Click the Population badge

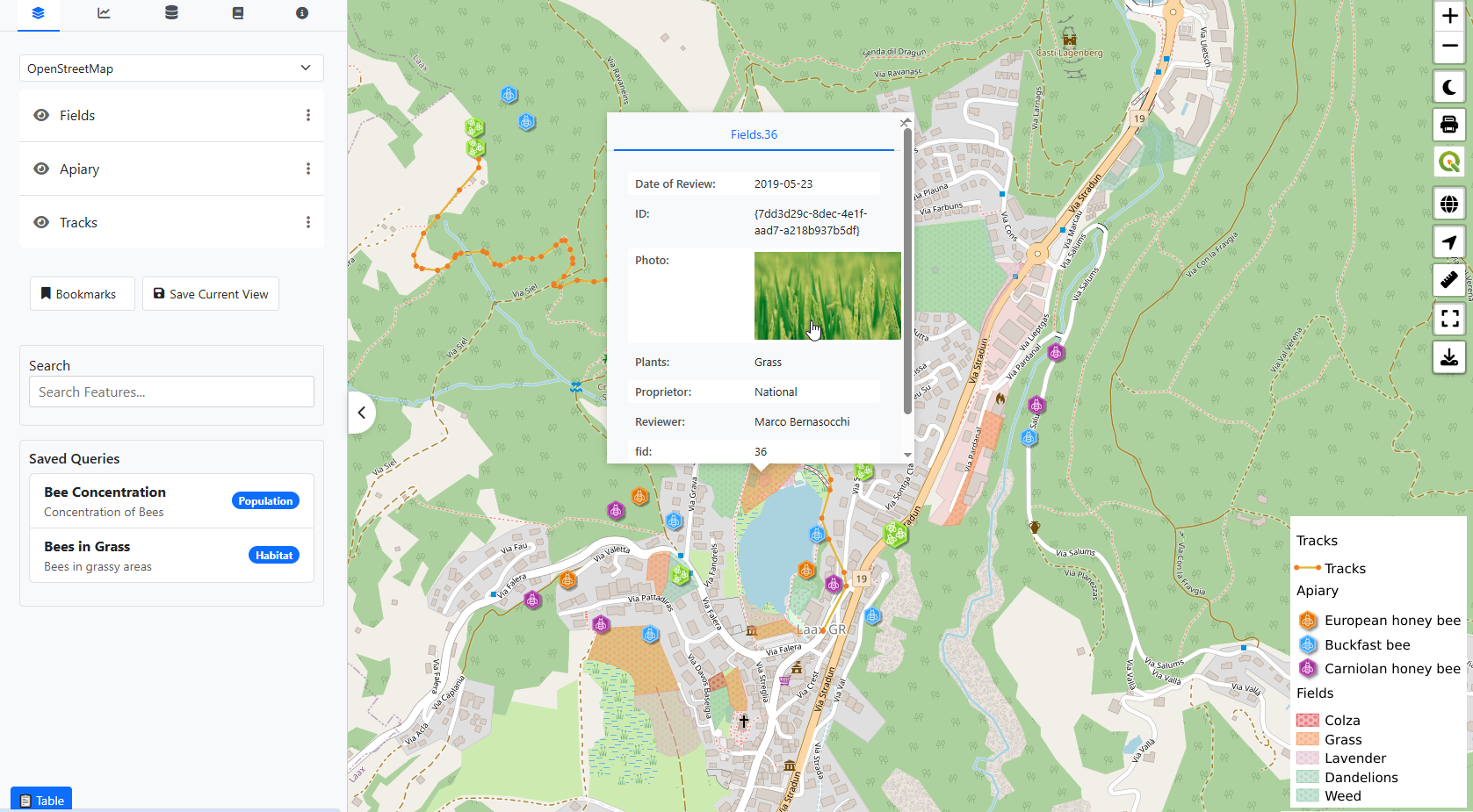coord(265,501)
